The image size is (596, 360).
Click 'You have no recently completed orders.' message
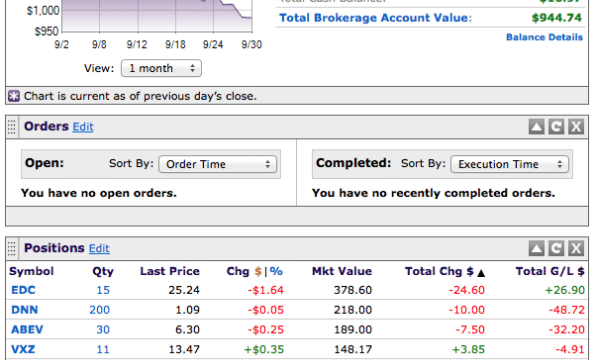(x=433, y=193)
